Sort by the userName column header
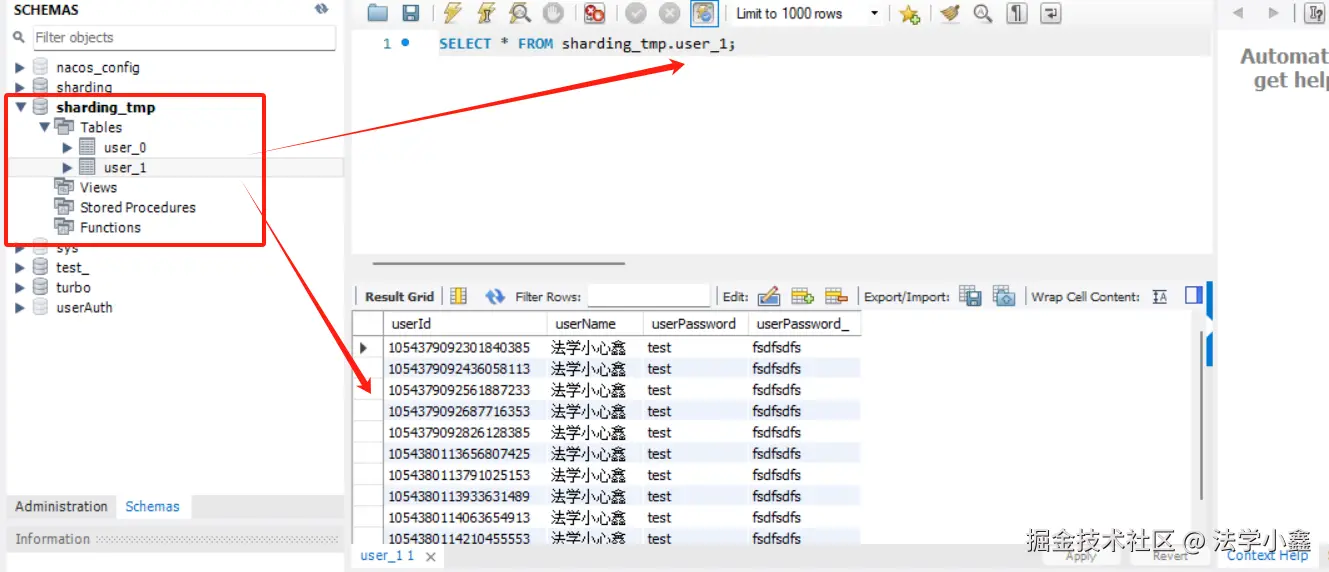Image resolution: width=1329 pixels, height=572 pixels. [x=595, y=324]
